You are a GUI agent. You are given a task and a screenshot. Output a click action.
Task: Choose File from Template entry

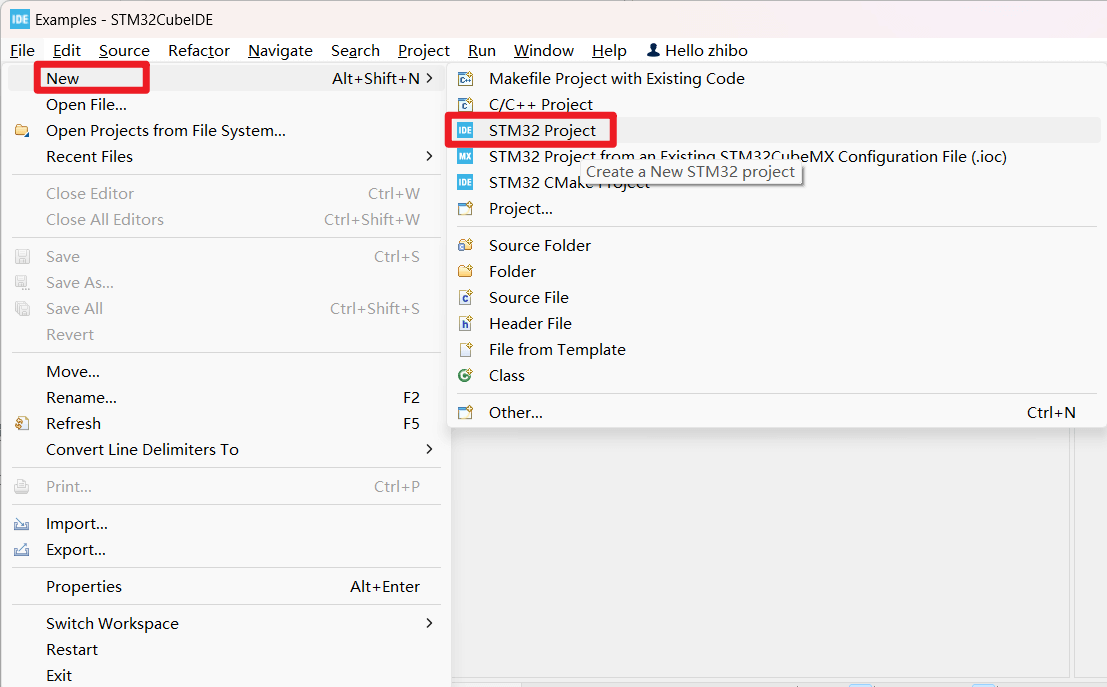[x=557, y=349]
